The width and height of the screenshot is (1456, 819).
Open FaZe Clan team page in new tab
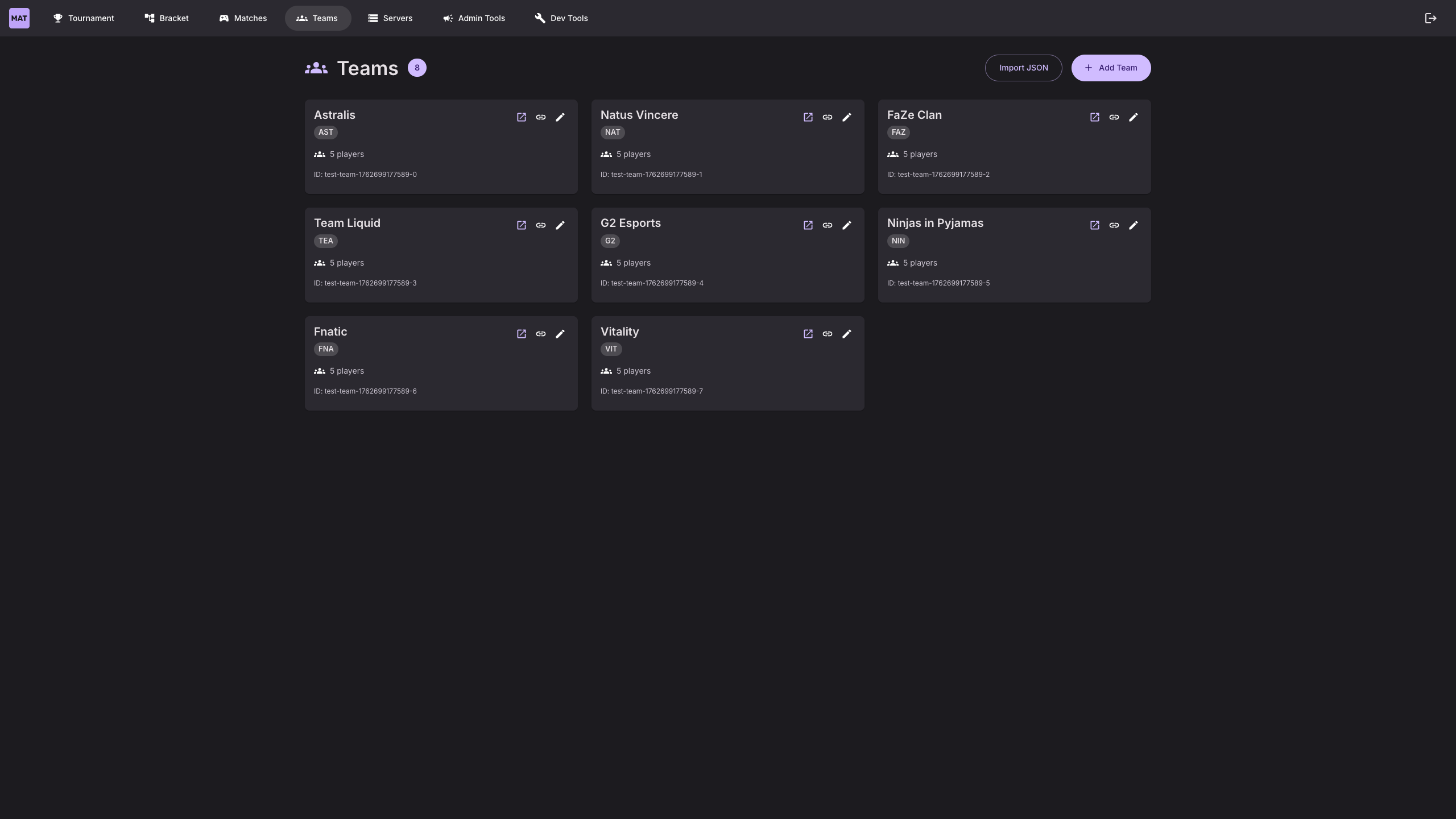[x=1094, y=117]
